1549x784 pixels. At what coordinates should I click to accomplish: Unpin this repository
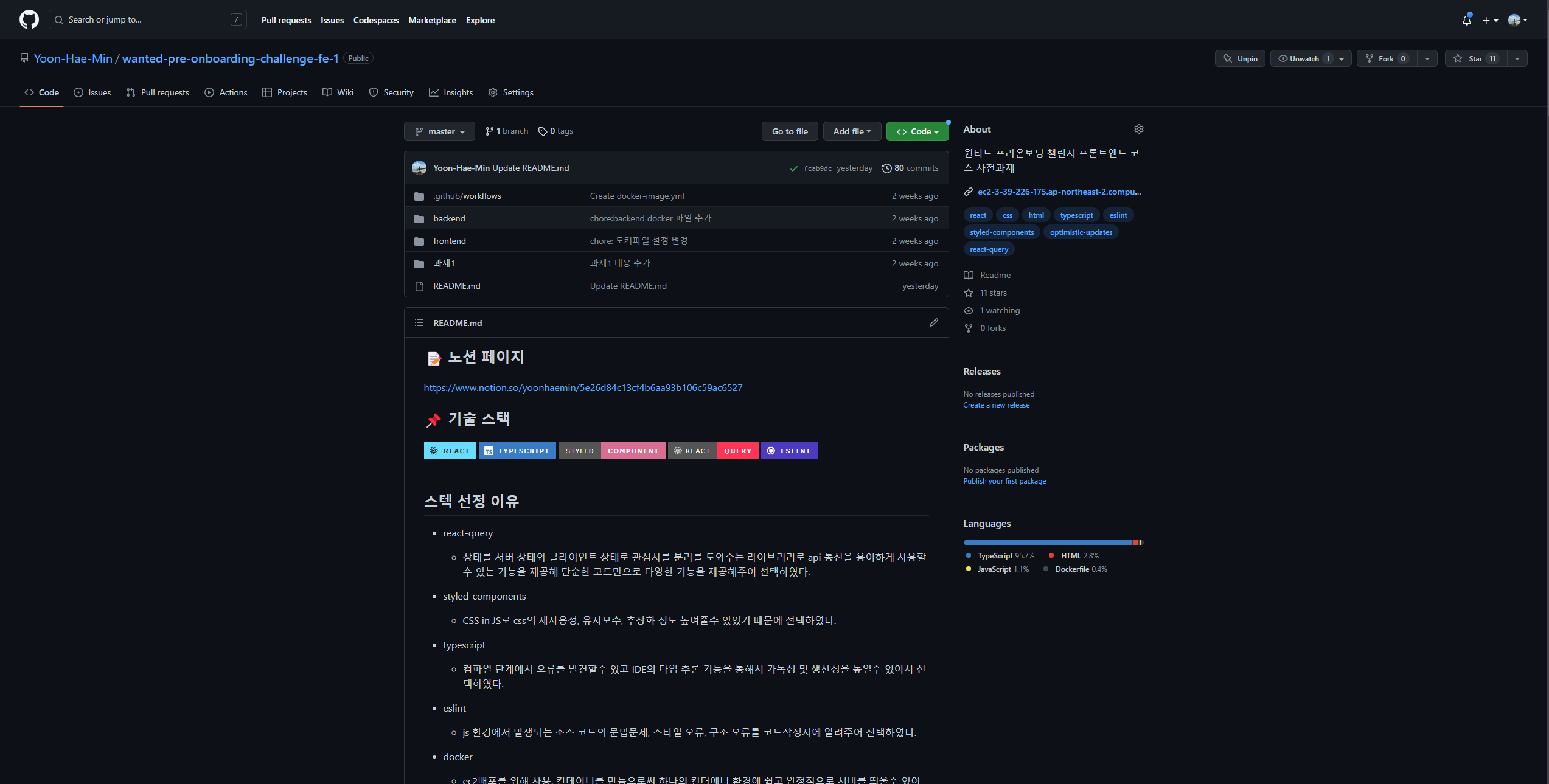1240,58
